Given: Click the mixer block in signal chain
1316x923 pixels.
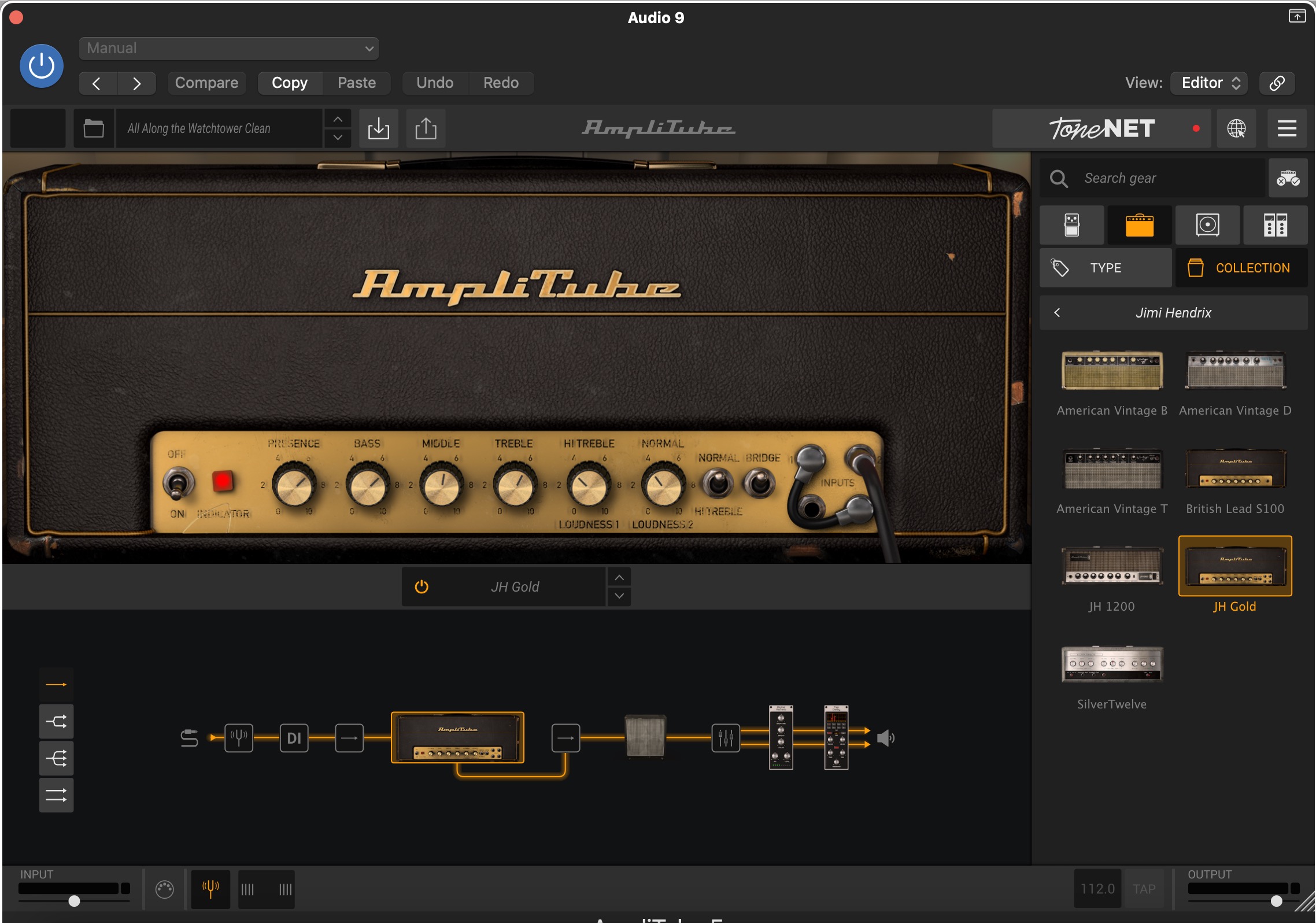Looking at the screenshot, I should [726, 739].
